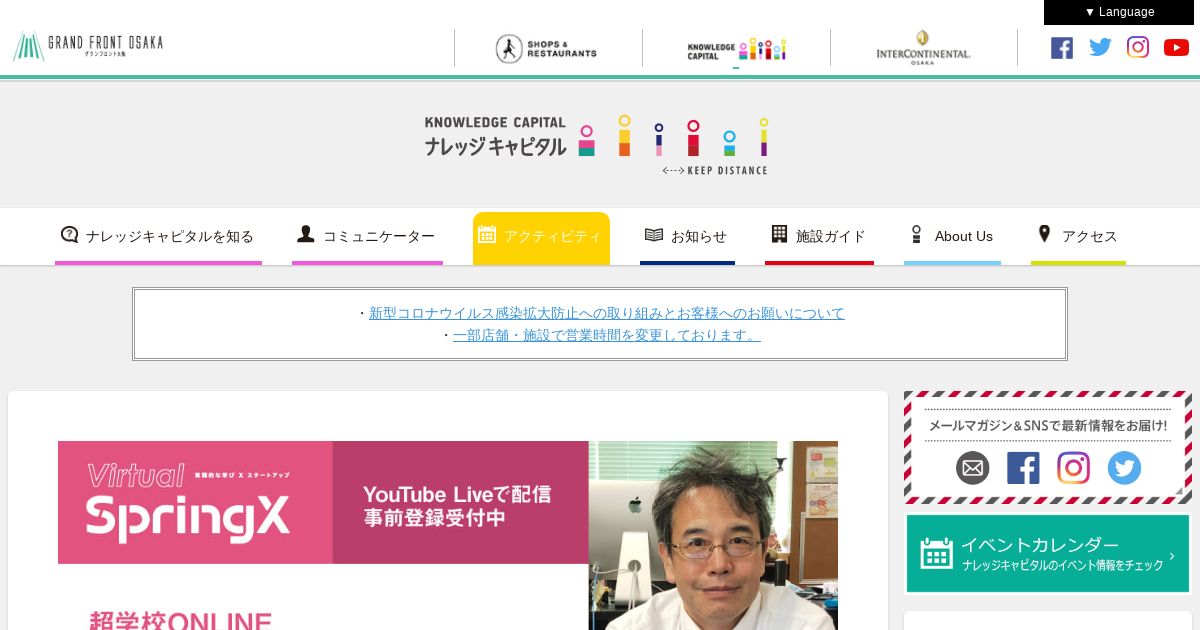Subscribe via the mail magazine envelope icon
Viewport: 1200px width, 630px height.
[973, 468]
